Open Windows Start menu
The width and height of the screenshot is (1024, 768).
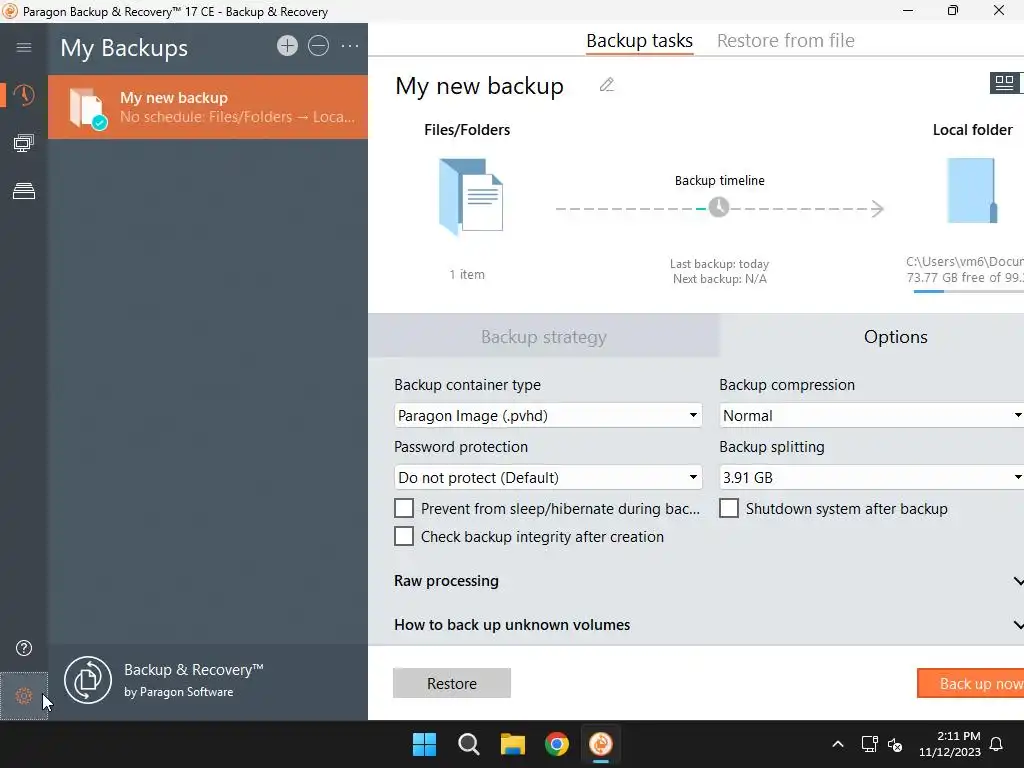pyautogui.click(x=424, y=744)
